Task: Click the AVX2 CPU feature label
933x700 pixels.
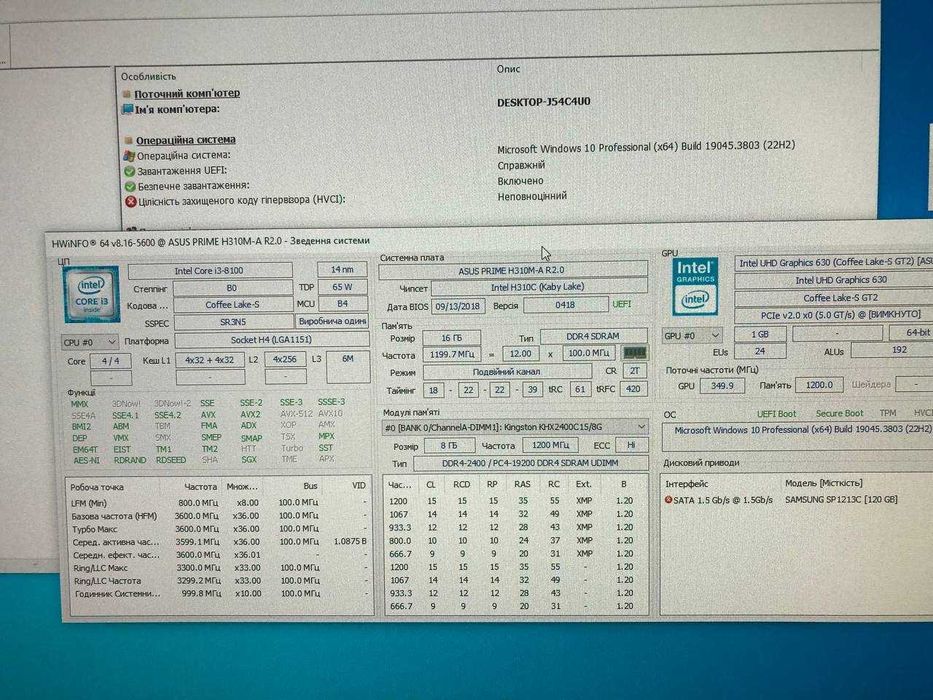Action: [250, 414]
